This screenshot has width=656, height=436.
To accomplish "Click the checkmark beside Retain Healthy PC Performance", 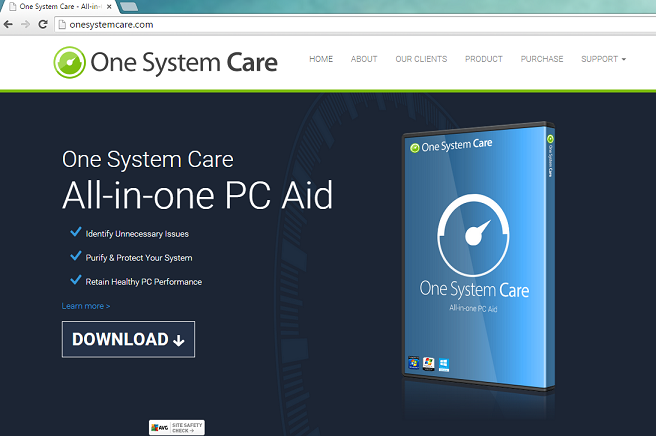I will pyautogui.click(x=75, y=280).
